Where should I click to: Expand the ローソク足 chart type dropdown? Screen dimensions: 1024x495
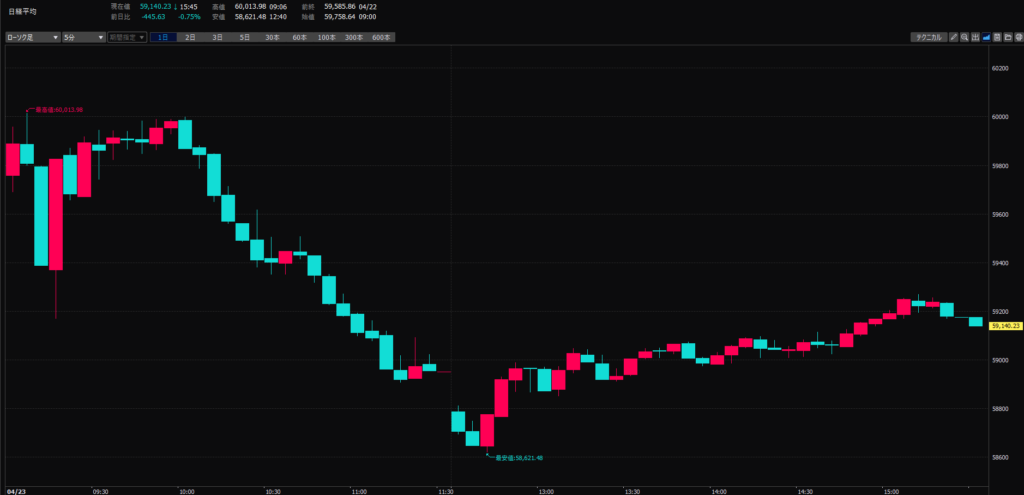click(33, 37)
